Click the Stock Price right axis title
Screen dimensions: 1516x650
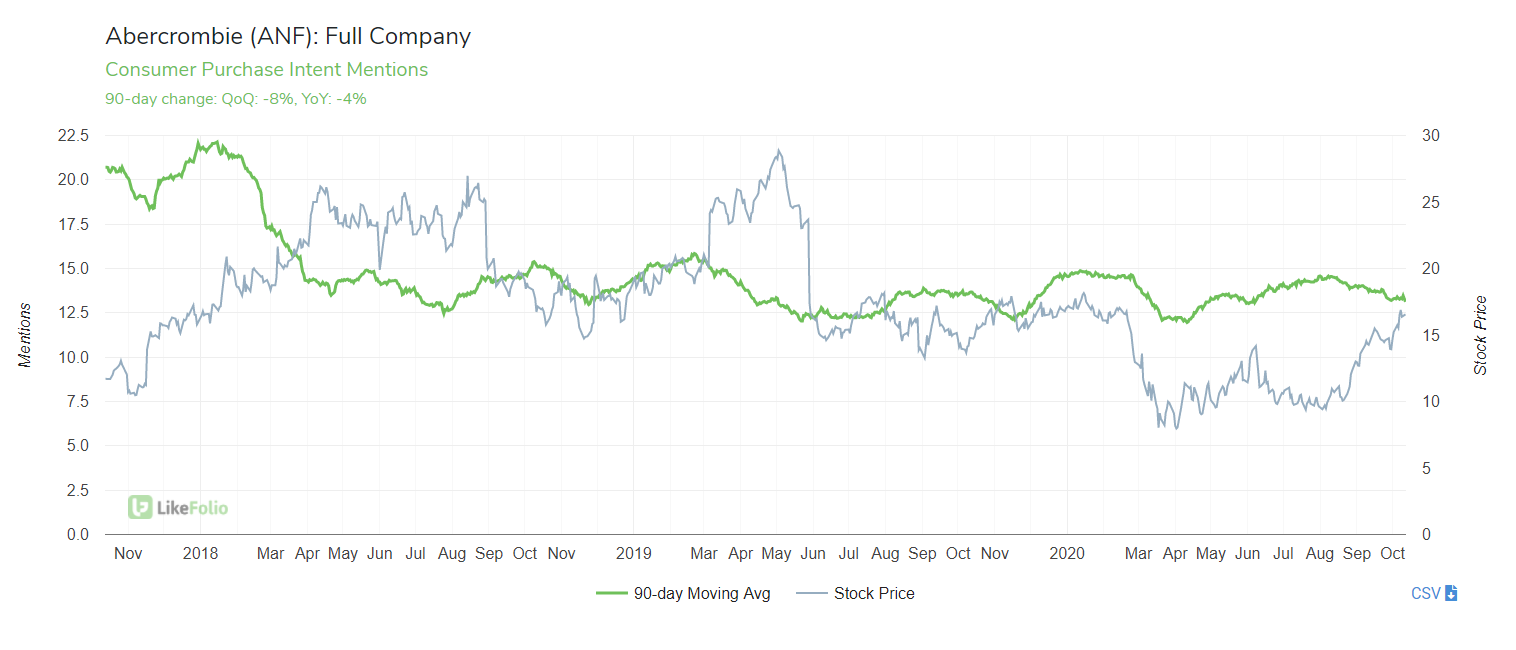(1481, 335)
